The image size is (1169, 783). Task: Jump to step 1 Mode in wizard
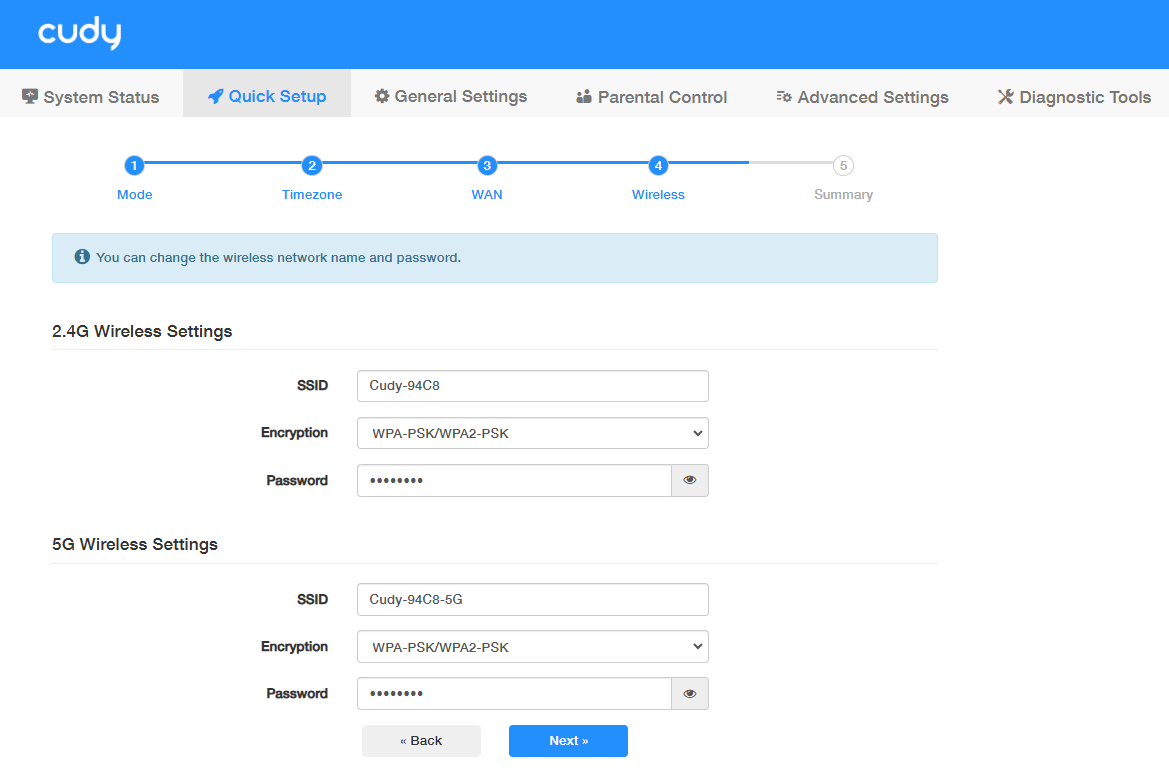point(134,166)
